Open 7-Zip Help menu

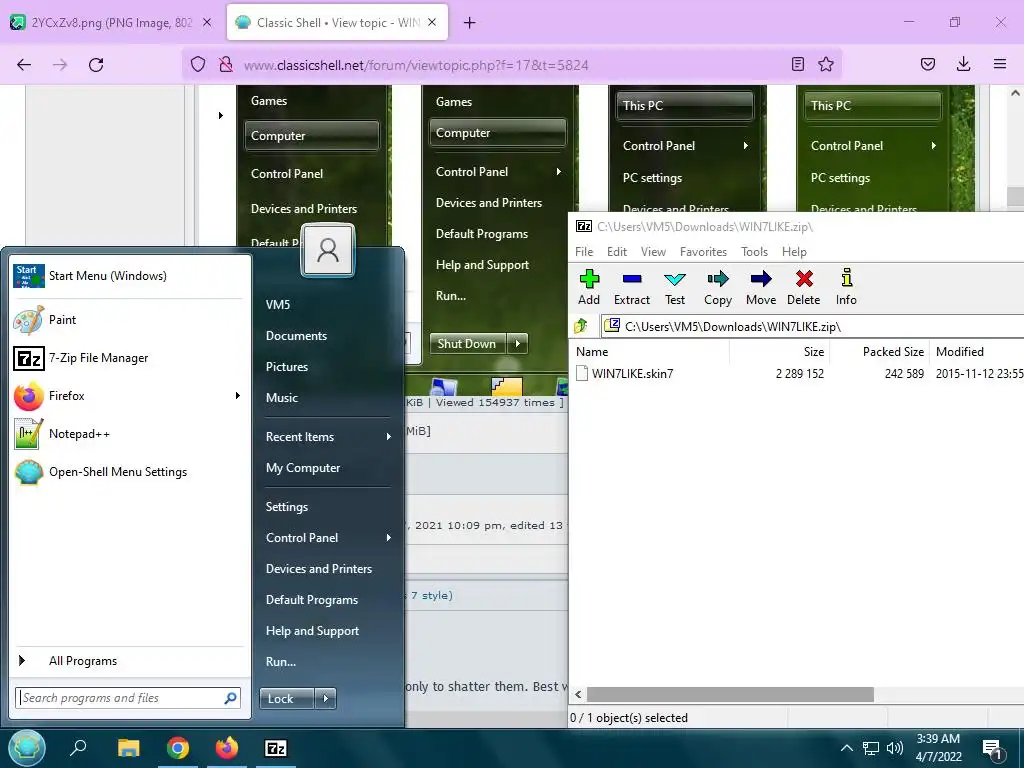tap(794, 251)
